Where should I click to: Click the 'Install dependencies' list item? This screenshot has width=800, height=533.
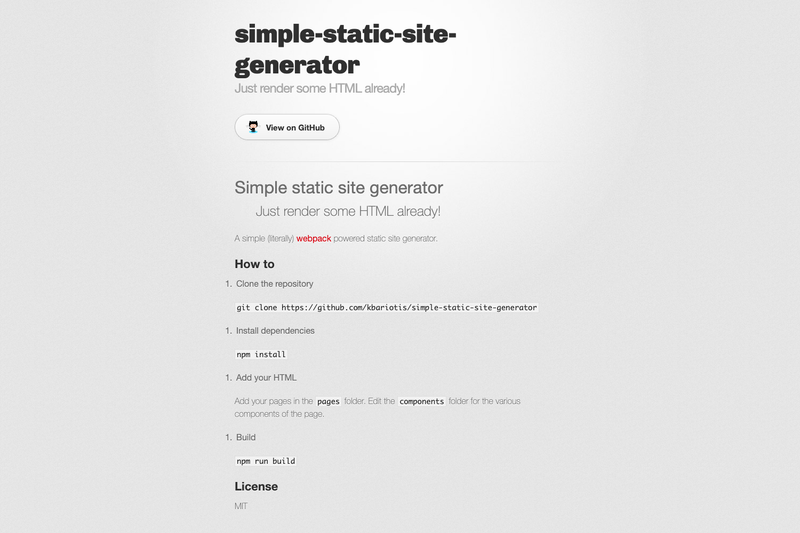(275, 331)
